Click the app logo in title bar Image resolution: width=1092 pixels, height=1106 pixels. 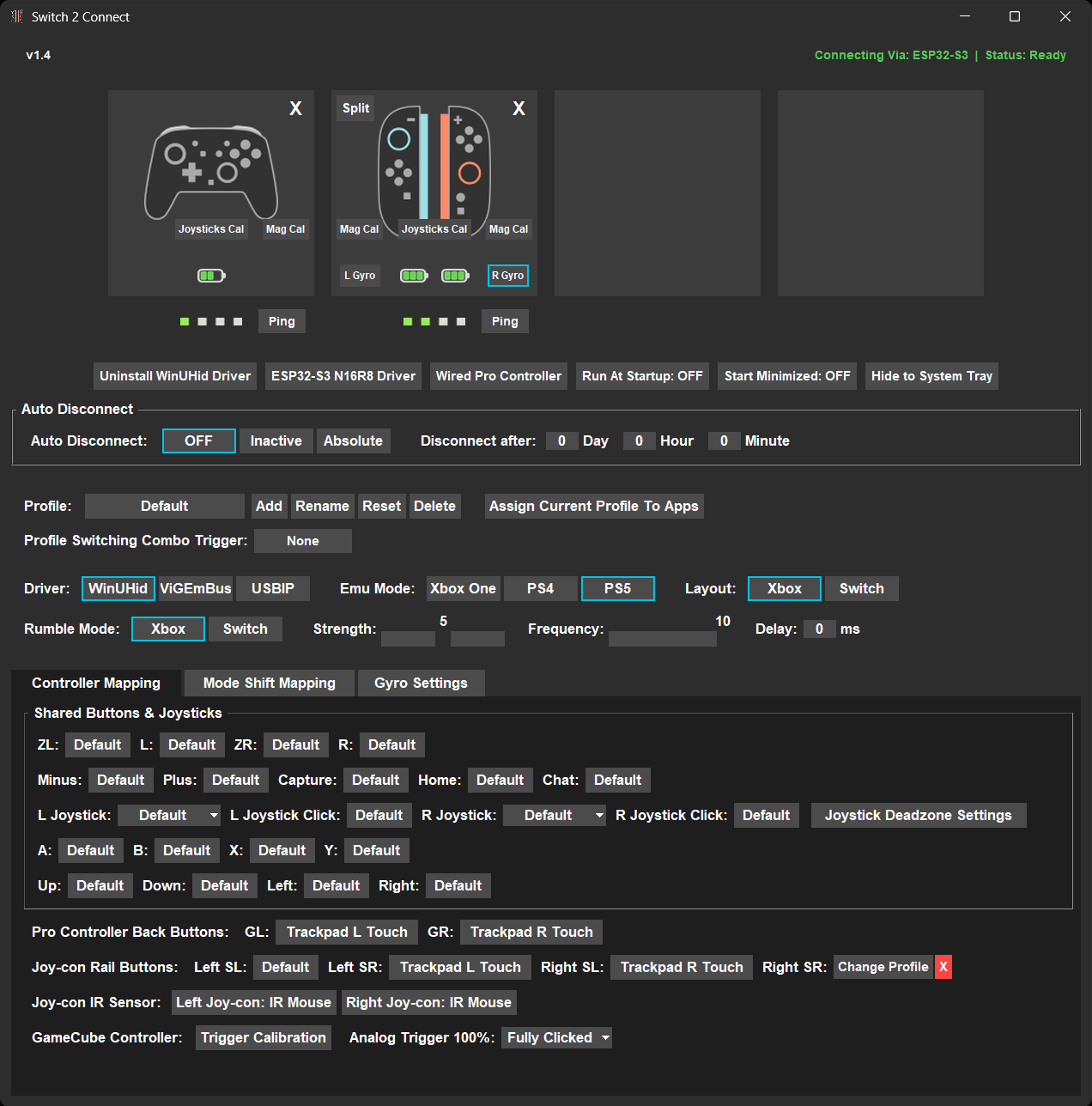pos(17,16)
